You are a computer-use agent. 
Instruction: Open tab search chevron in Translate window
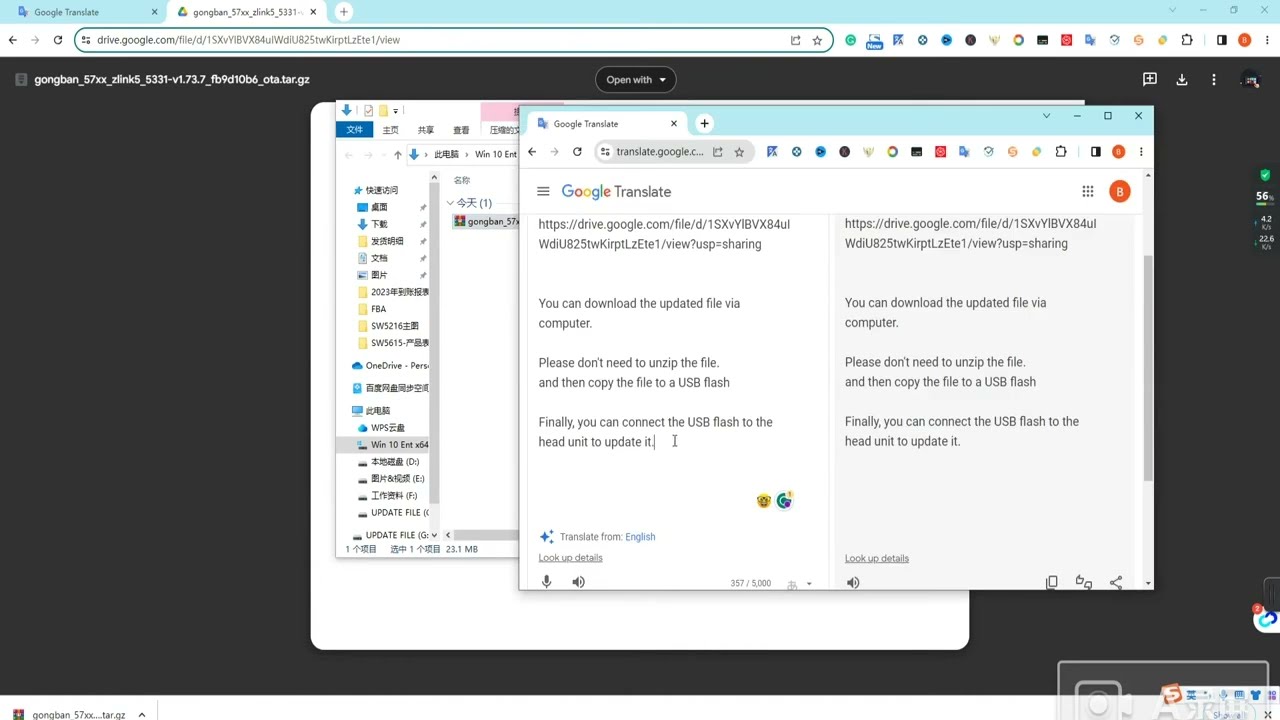(x=1046, y=116)
